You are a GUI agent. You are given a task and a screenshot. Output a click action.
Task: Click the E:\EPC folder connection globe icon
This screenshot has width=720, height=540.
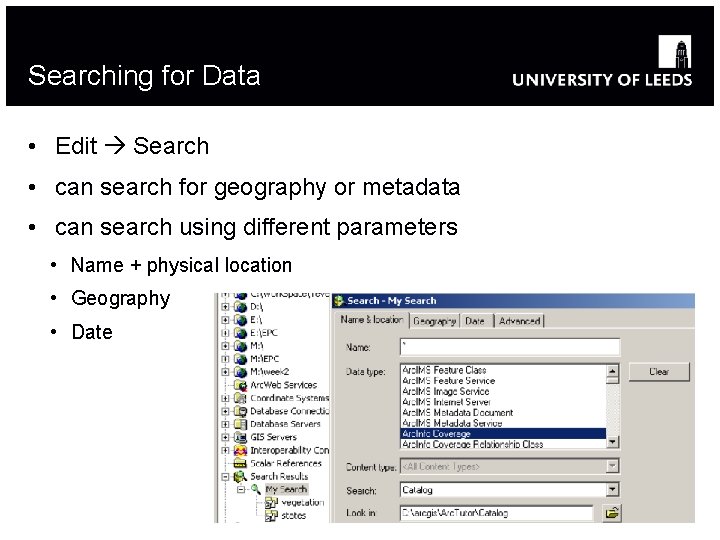241,333
